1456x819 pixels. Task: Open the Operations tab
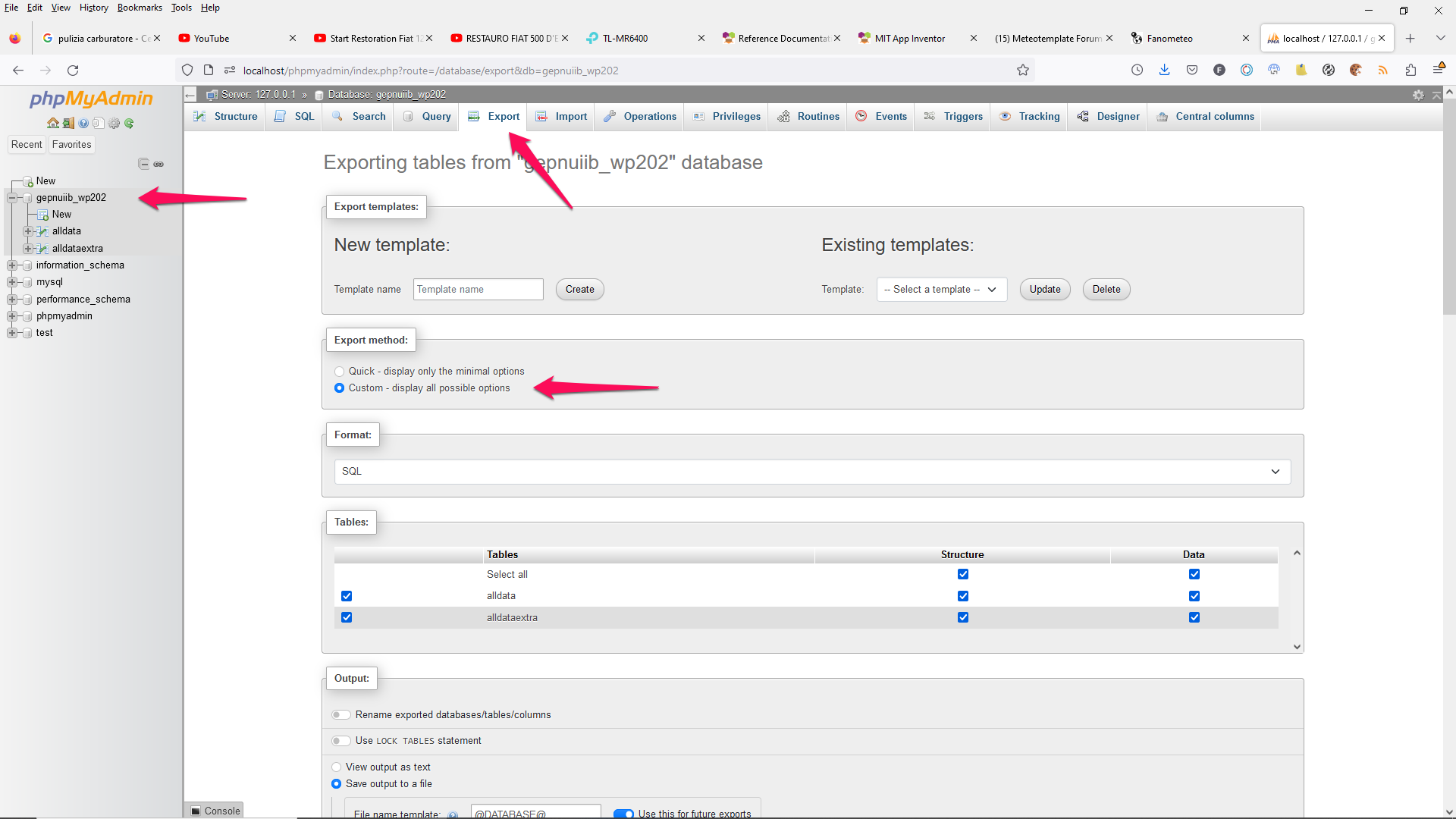[x=641, y=117]
